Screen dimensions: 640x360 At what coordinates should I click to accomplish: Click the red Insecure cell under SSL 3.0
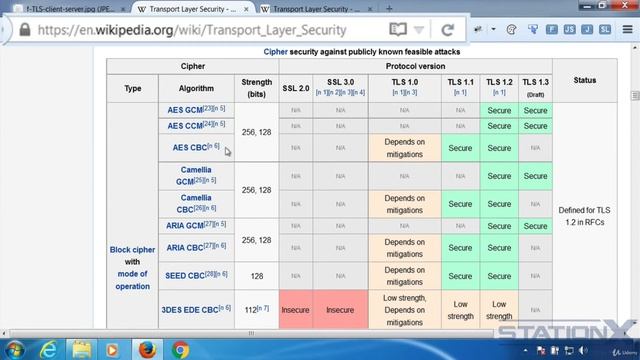pyautogui.click(x=340, y=310)
